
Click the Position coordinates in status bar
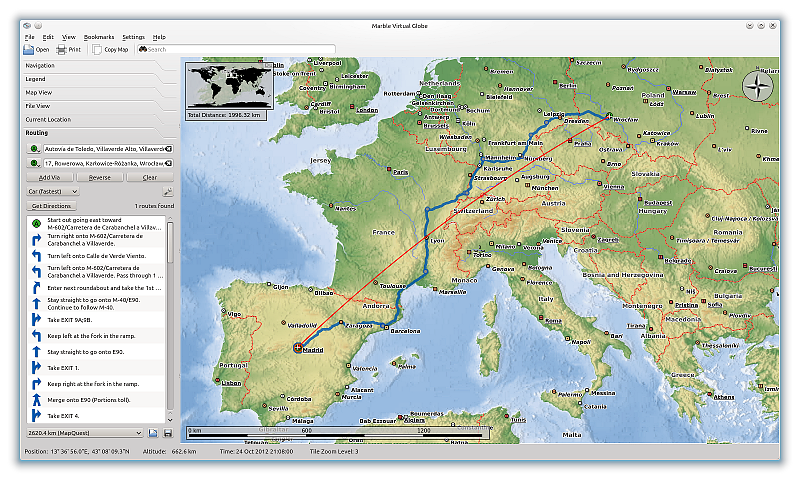tap(77, 451)
